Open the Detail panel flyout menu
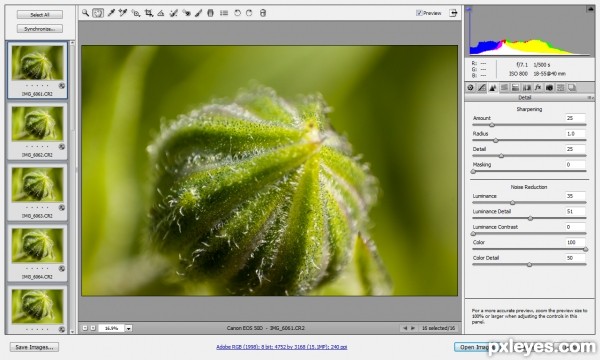 click(x=590, y=98)
